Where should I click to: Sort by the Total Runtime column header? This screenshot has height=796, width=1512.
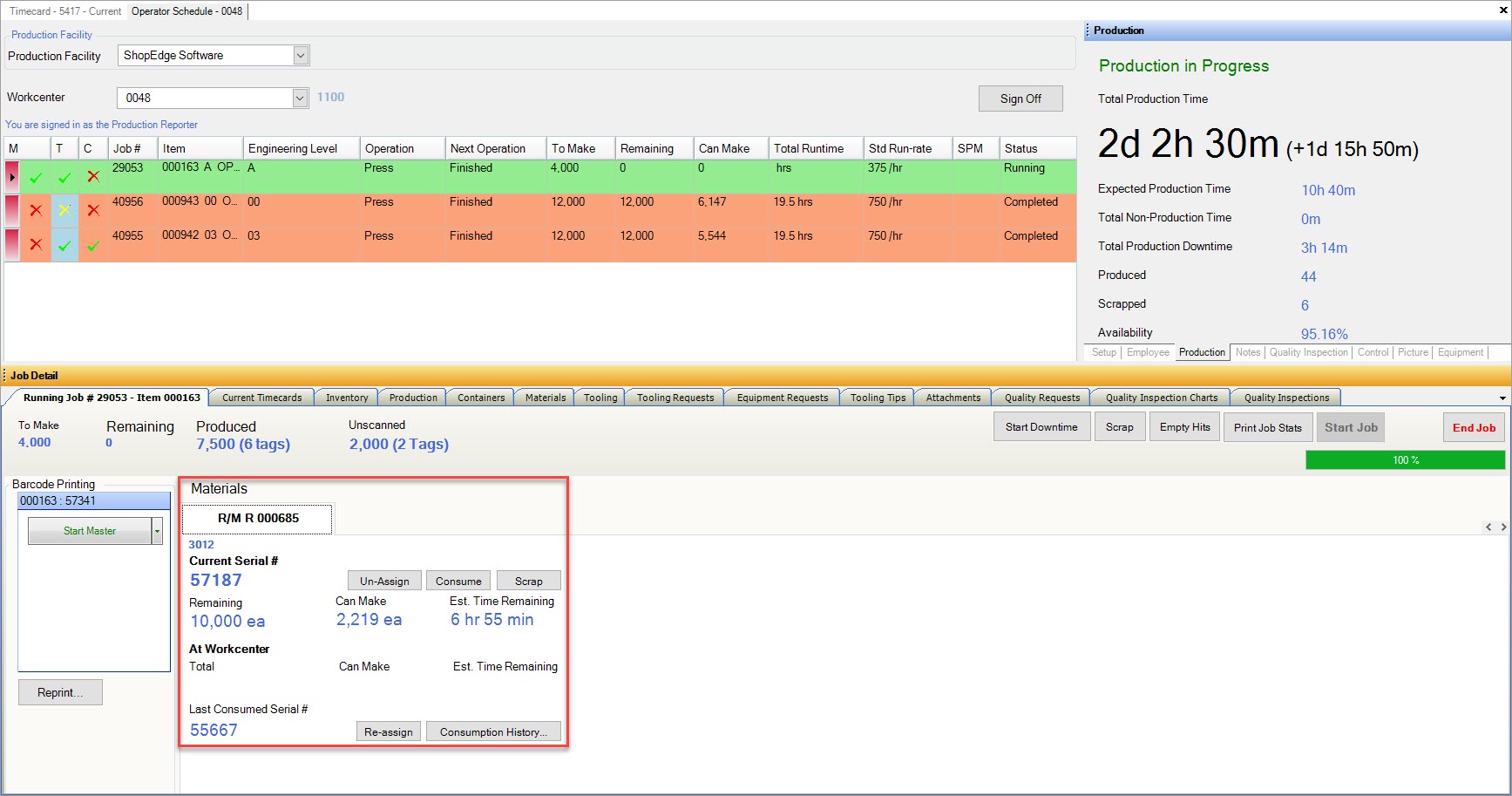817,148
